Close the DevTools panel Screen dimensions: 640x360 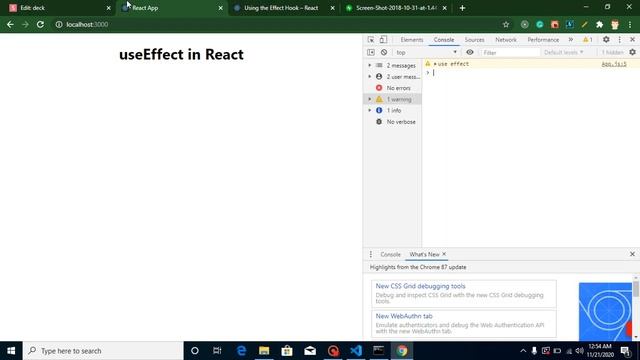click(632, 40)
